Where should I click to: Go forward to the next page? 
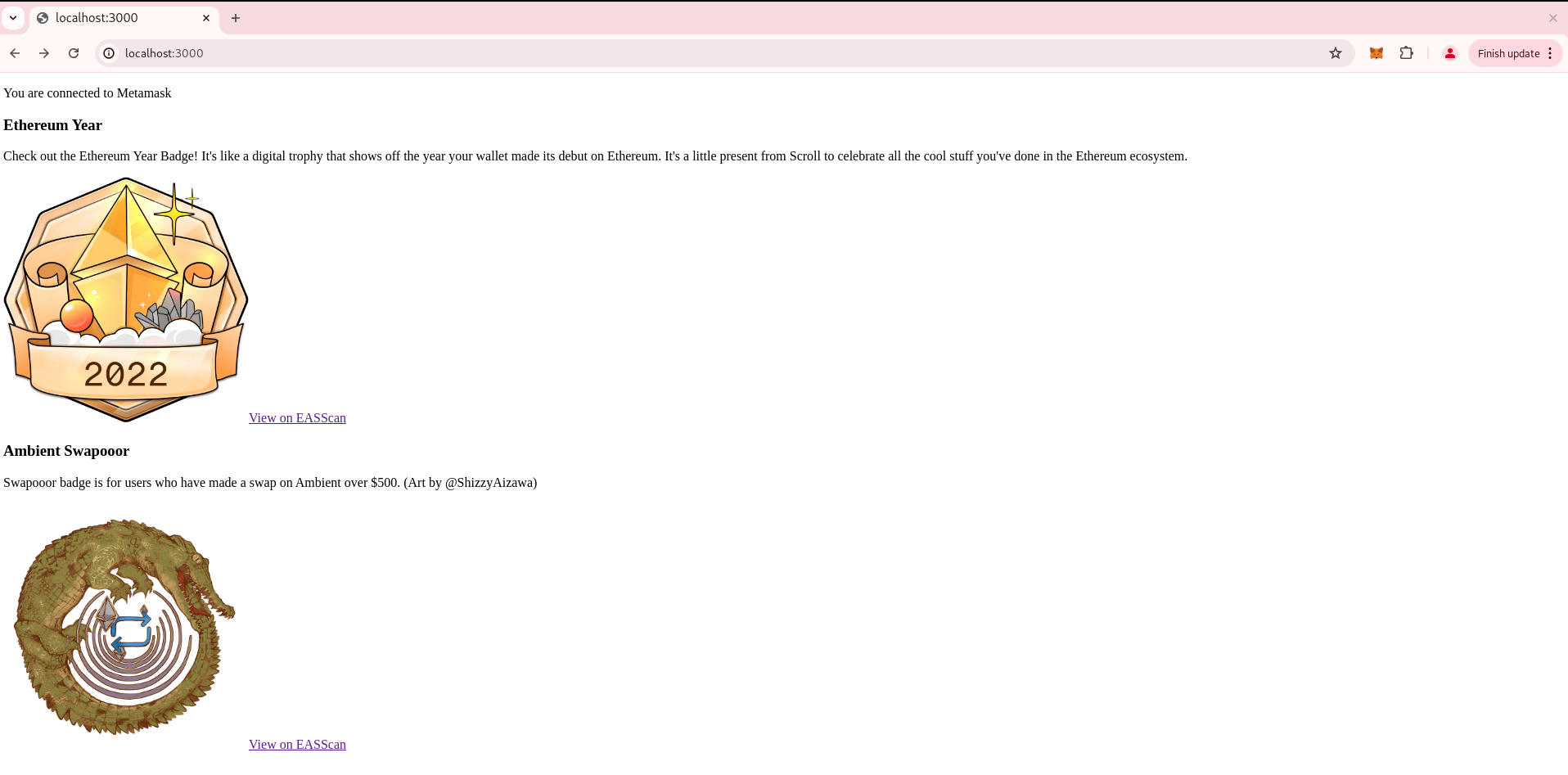(x=44, y=53)
